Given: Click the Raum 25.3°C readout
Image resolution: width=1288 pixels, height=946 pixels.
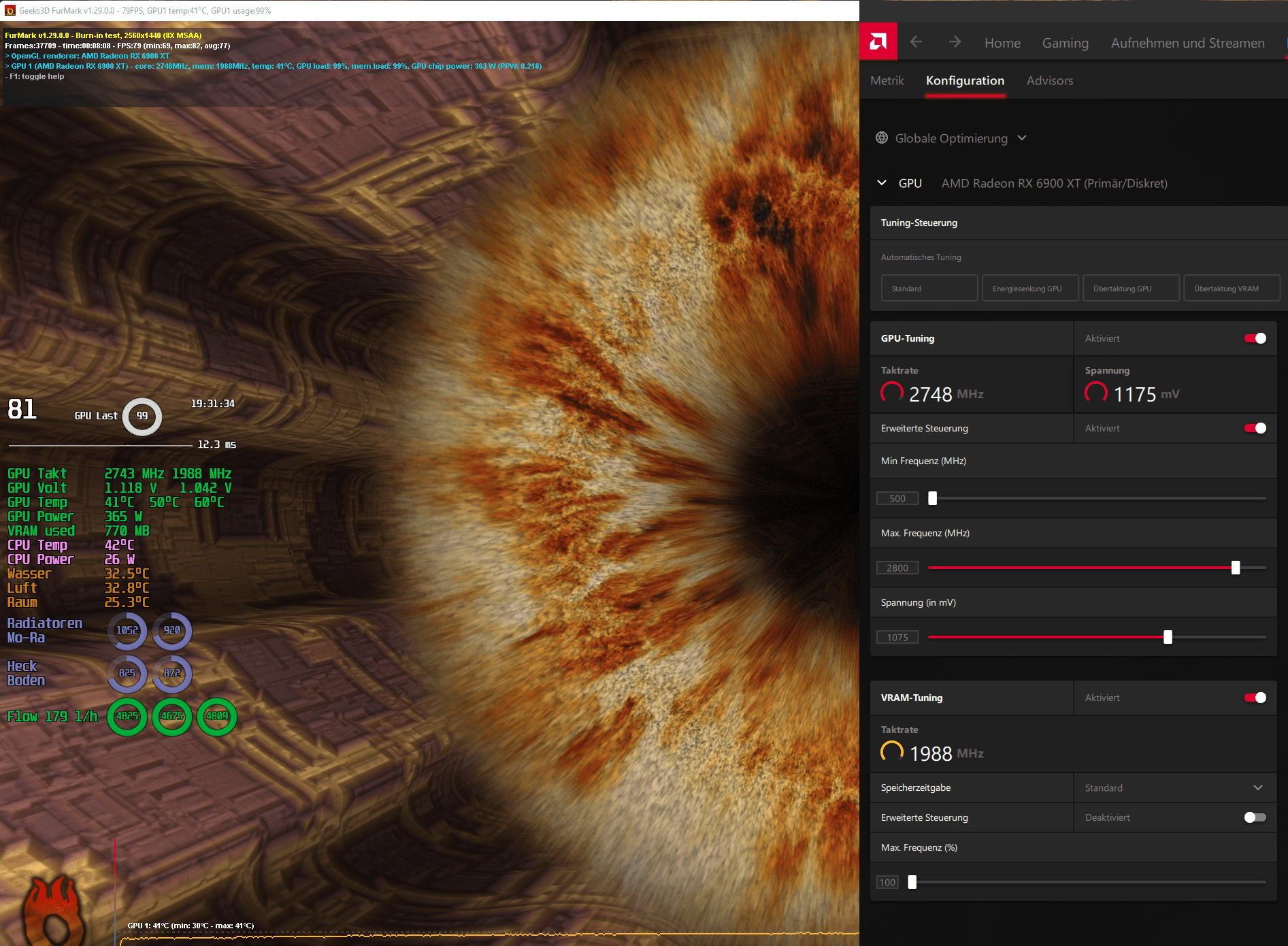Looking at the screenshot, I should pos(78,602).
